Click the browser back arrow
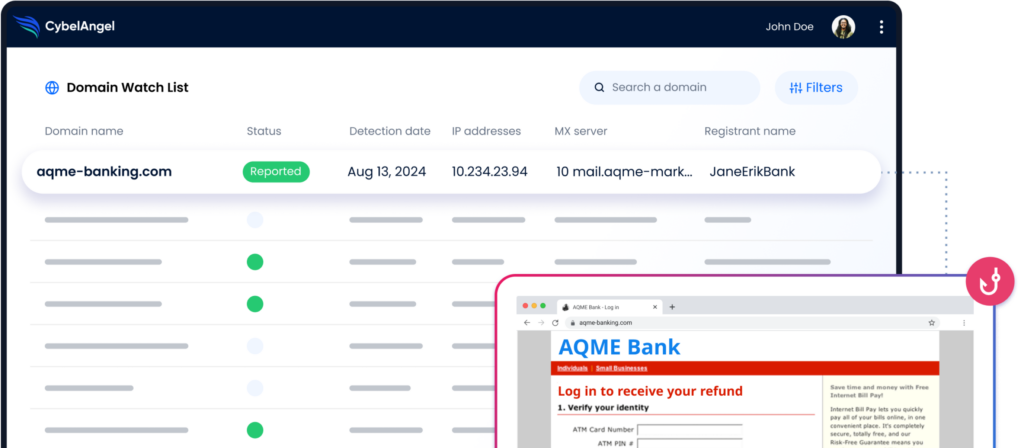 pos(527,323)
